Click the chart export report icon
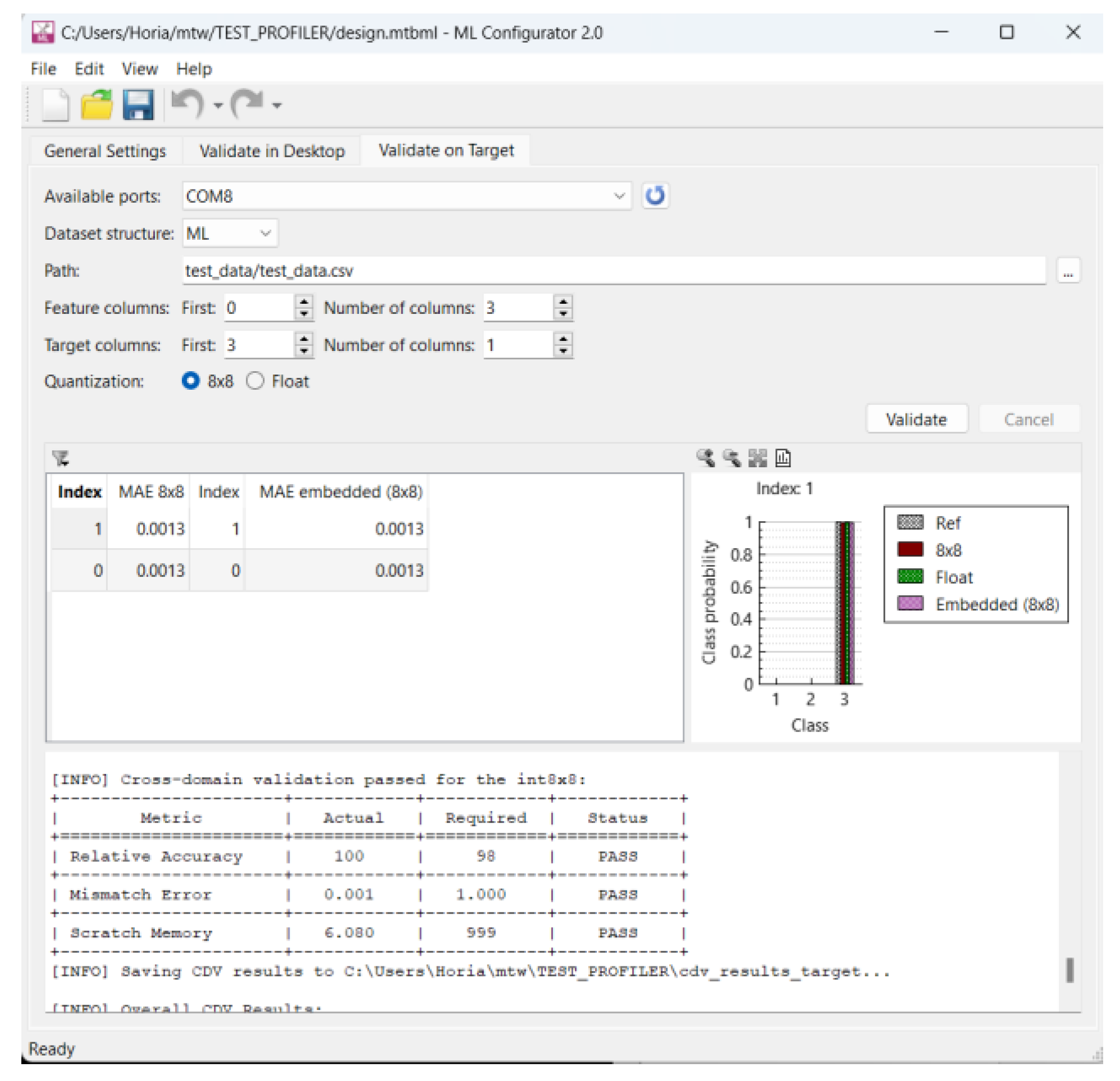The width and height of the screenshot is (1120, 1081). [x=783, y=458]
